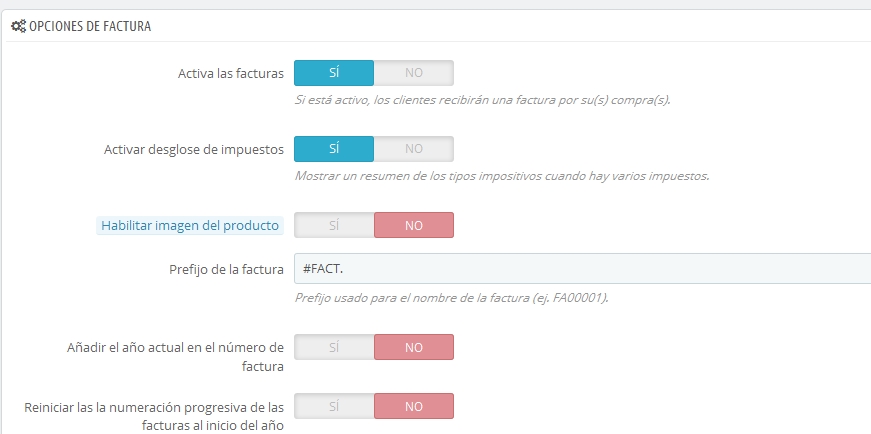Enable invoices with the SÍ option

334,73
